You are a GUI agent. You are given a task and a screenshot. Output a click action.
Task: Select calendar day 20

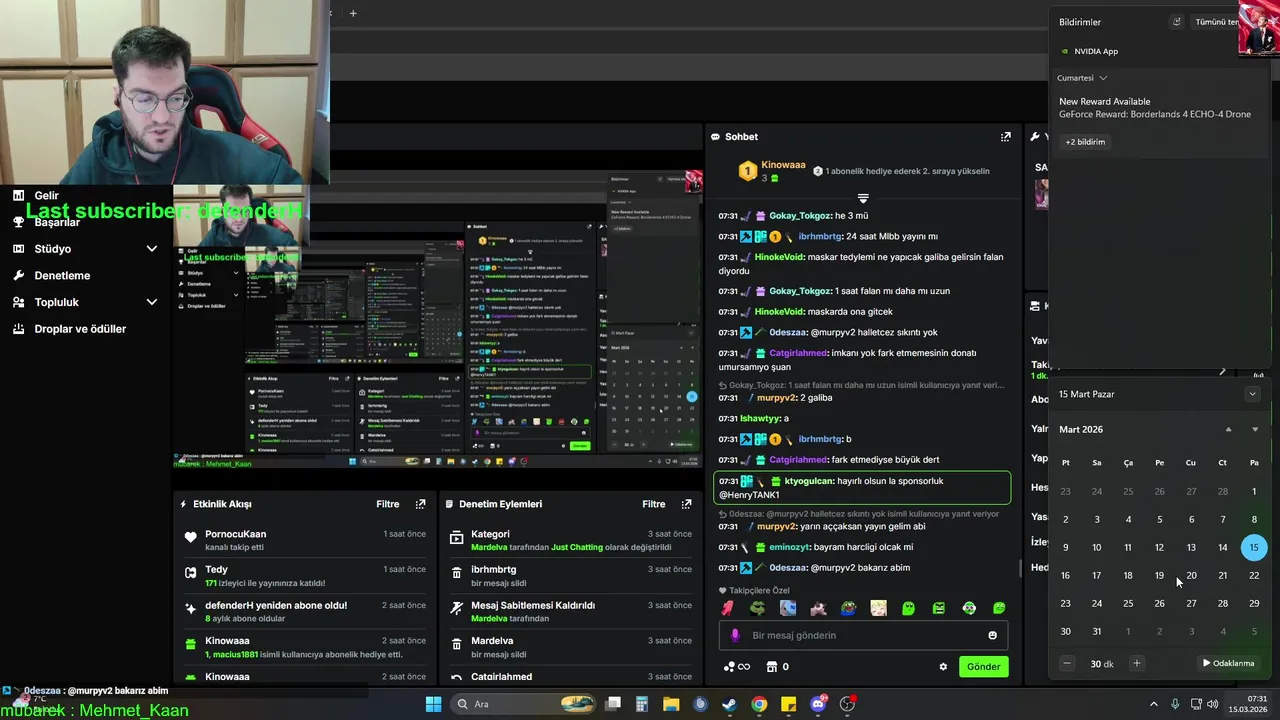[x=1191, y=575]
